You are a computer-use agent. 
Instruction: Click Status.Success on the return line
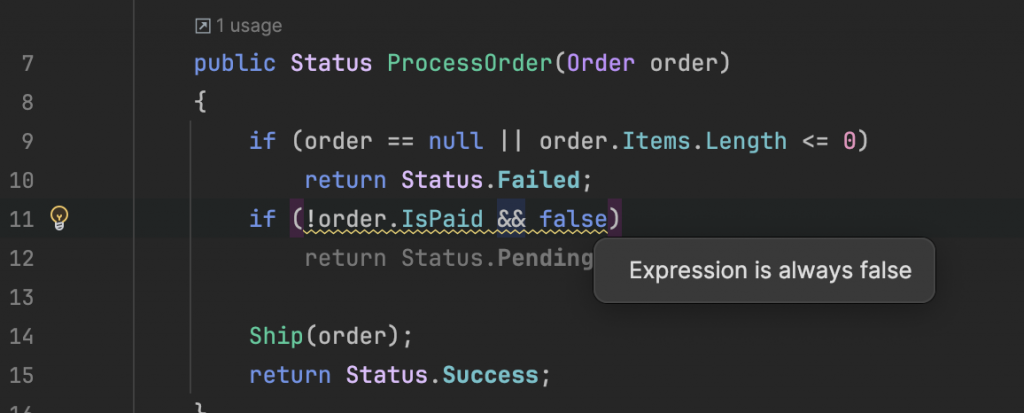tap(442, 375)
